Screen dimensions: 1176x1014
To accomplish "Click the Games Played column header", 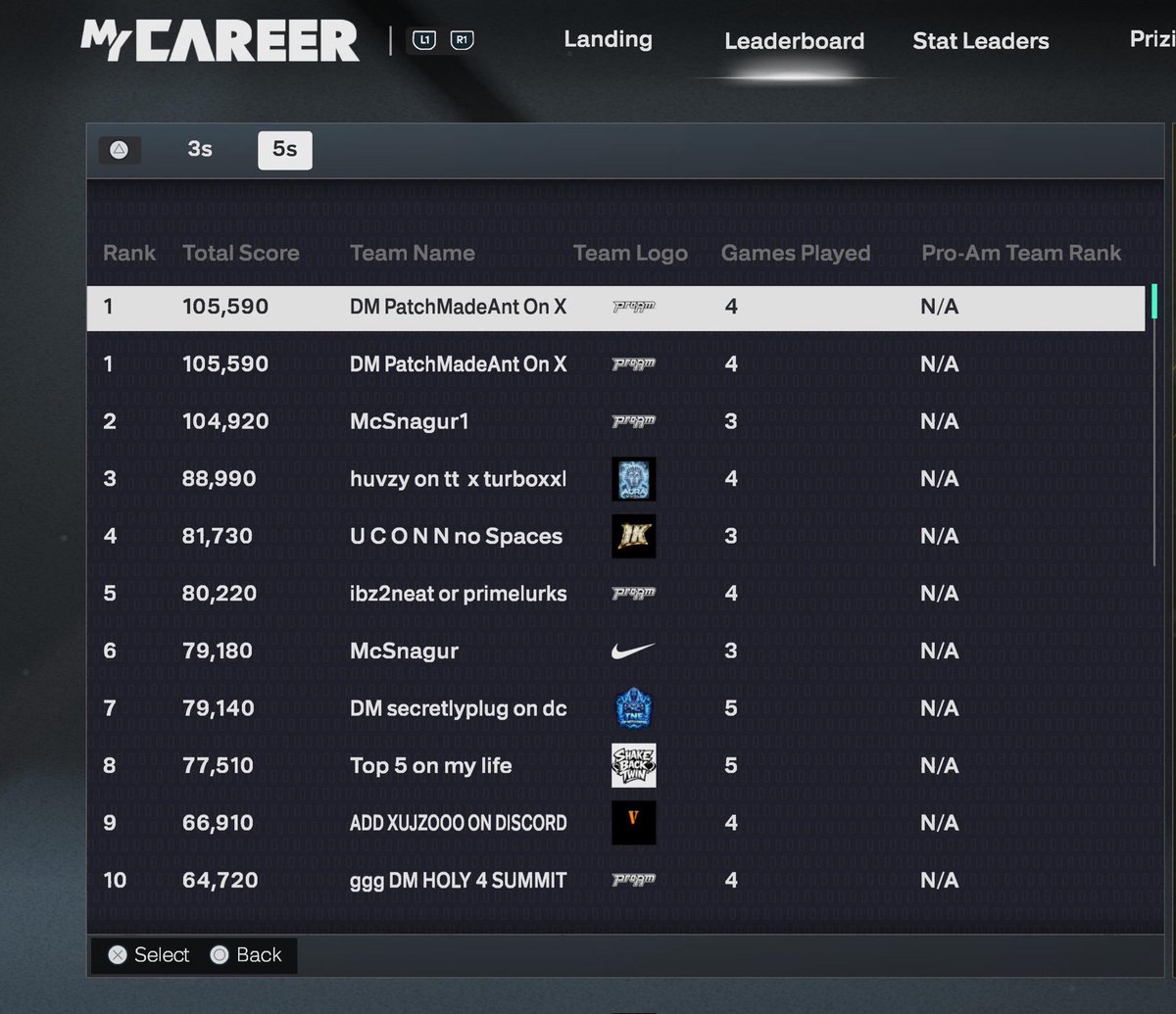I will point(796,253).
